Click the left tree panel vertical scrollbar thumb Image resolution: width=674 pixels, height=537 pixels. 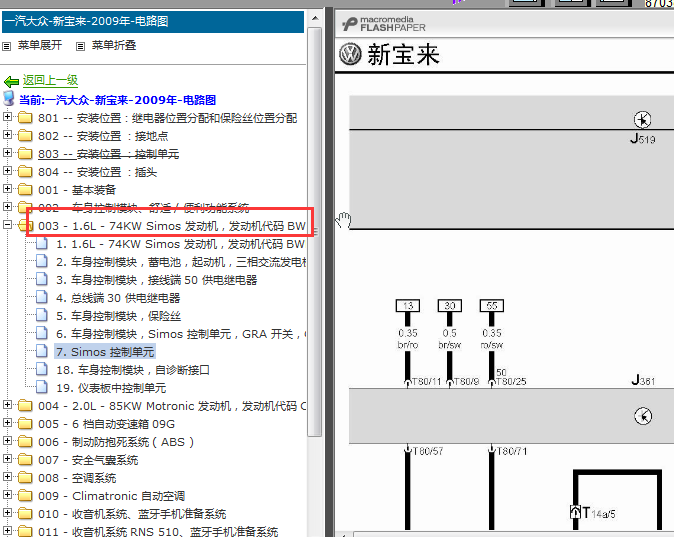315,232
